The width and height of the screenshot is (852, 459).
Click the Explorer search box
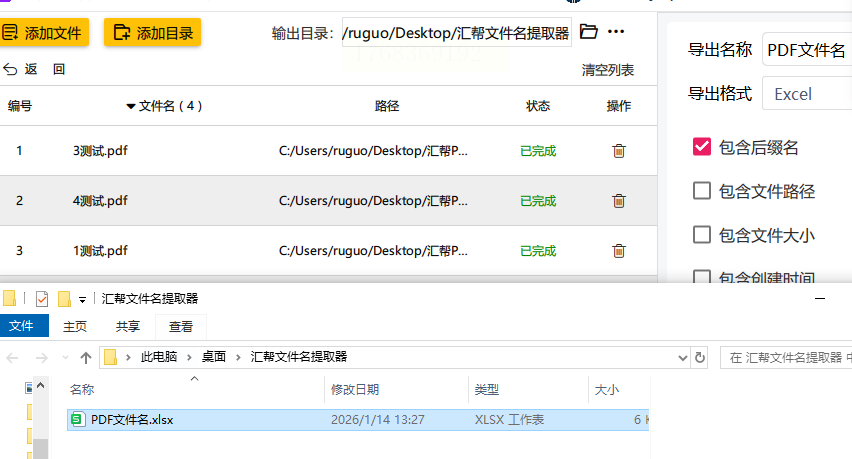(x=786, y=357)
